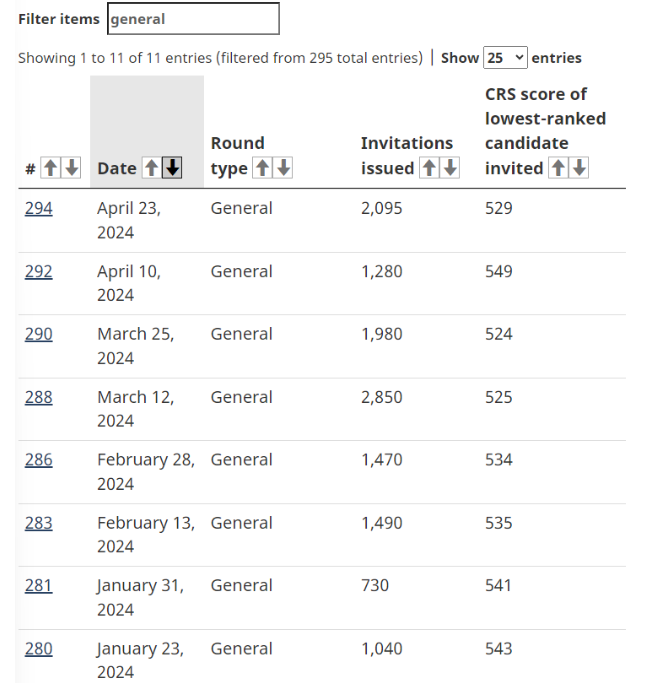Open draw round 283 link

[x=39, y=523]
